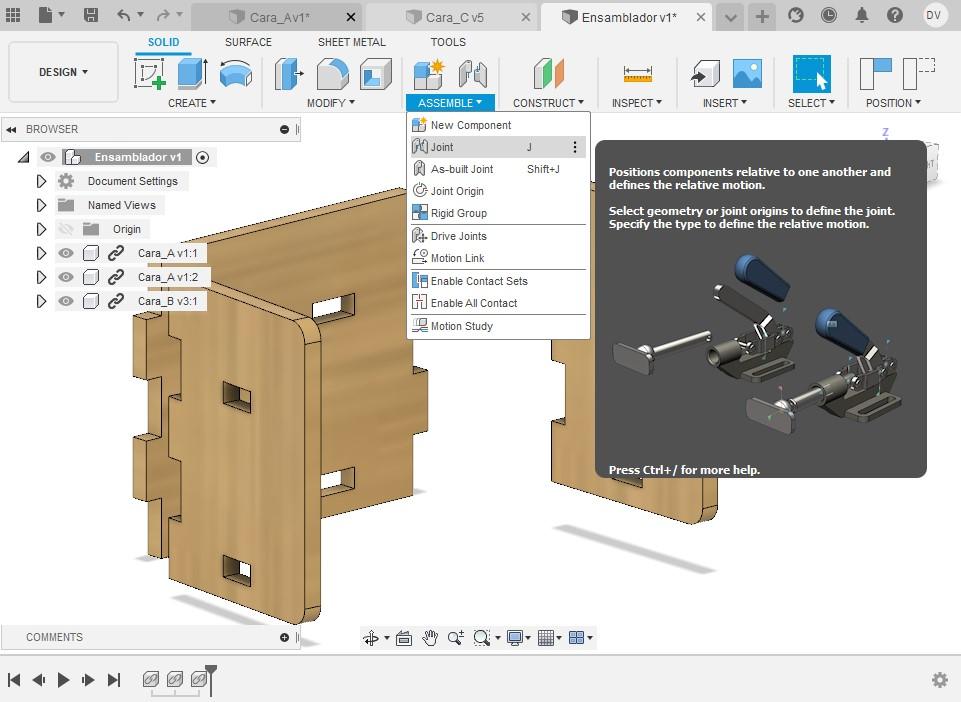This screenshot has width=961, height=702.
Task: Switch to the SHEET METAL tab
Action: point(352,42)
